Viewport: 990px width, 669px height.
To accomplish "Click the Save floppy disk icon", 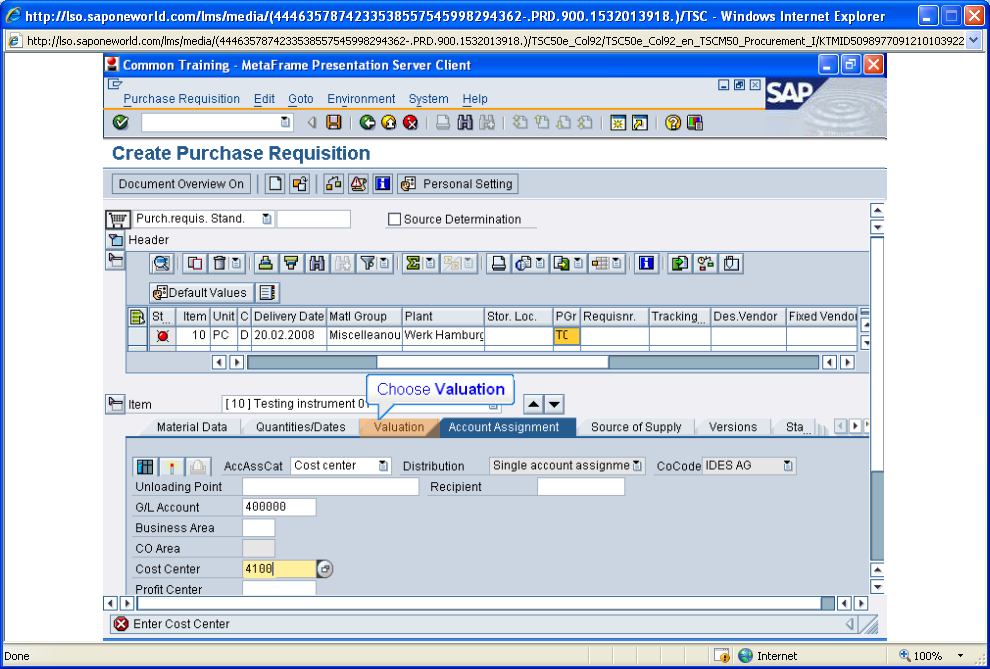I will coord(333,122).
